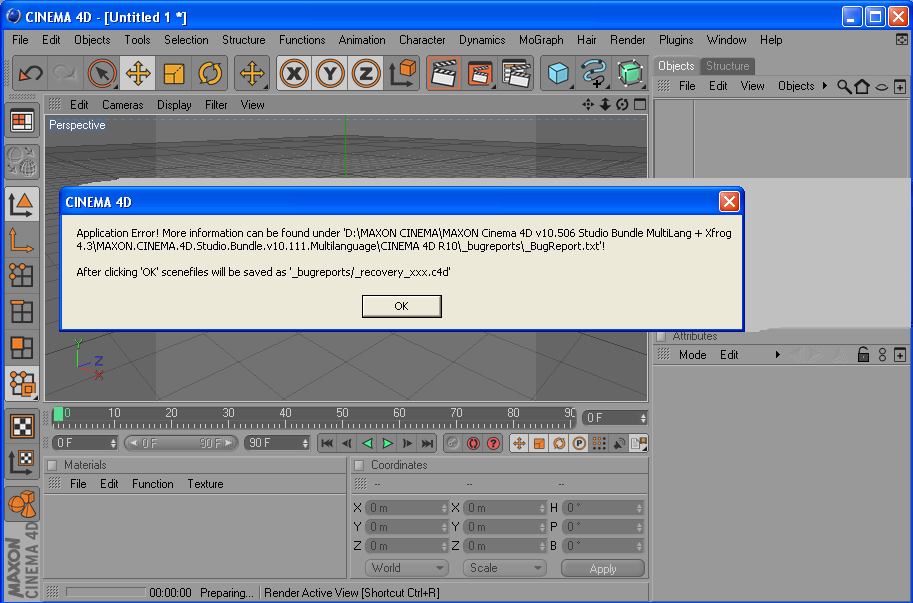Toggle parameter keyframe recording icon
Screen dimensions: 913x603
(x=579, y=444)
